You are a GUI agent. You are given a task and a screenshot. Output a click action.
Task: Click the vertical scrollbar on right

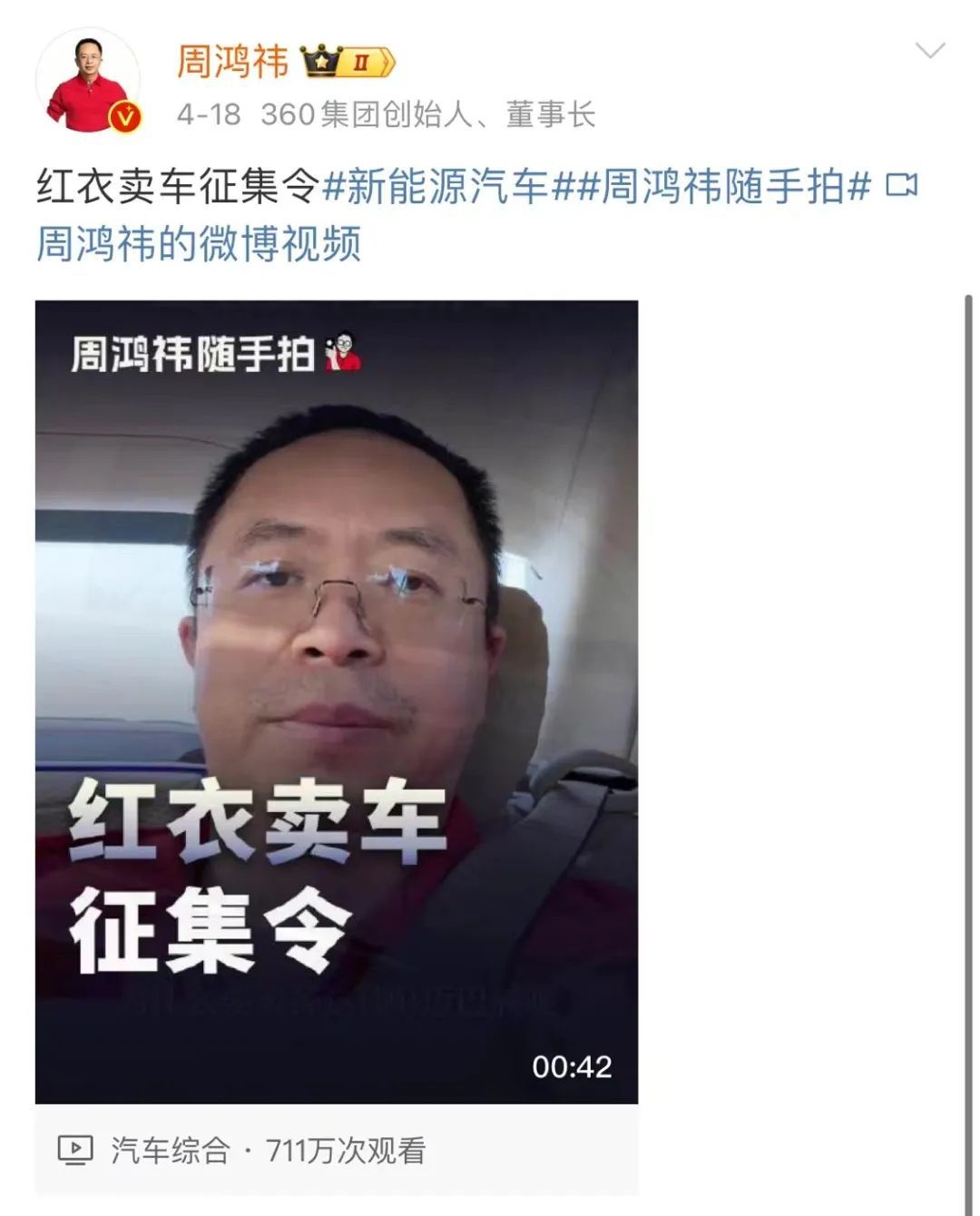click(x=968, y=753)
